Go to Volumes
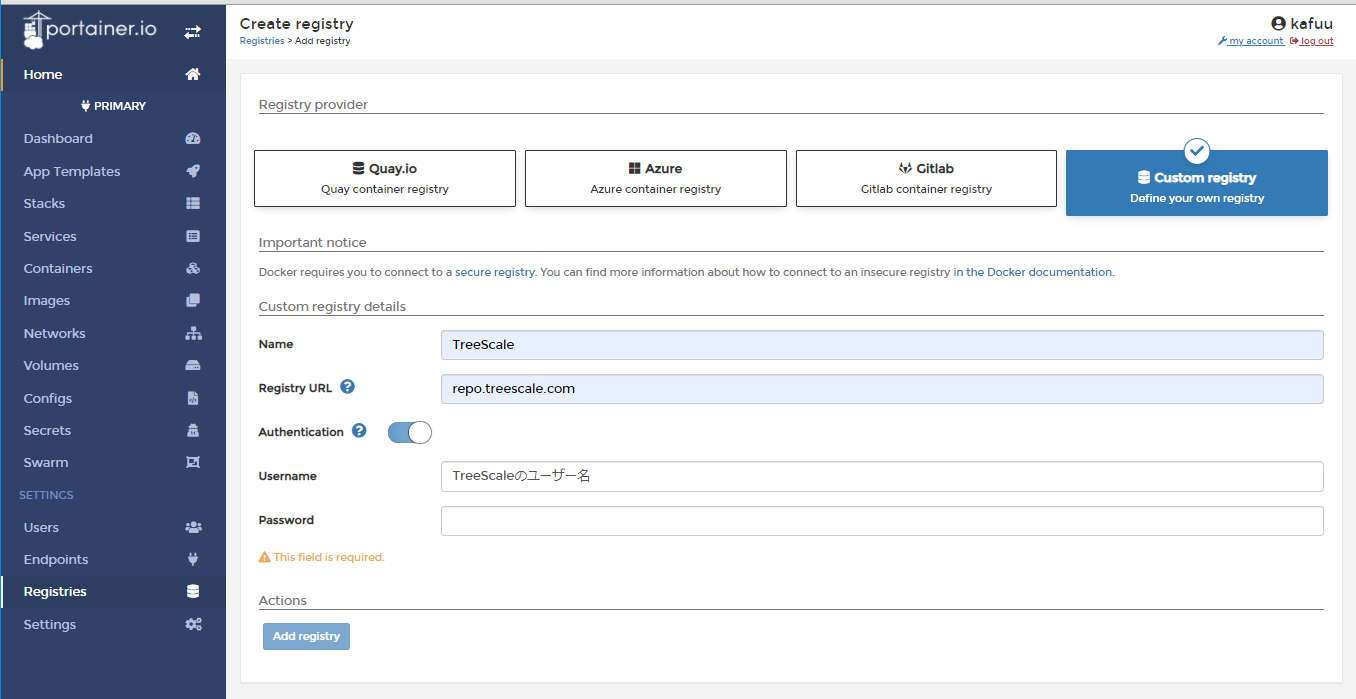 (113, 365)
